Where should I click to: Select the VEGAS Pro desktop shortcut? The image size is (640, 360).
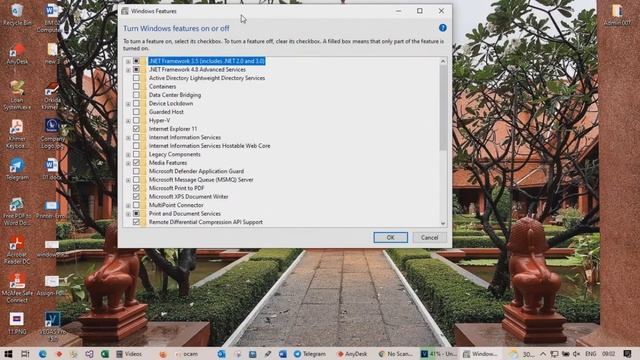52,327
